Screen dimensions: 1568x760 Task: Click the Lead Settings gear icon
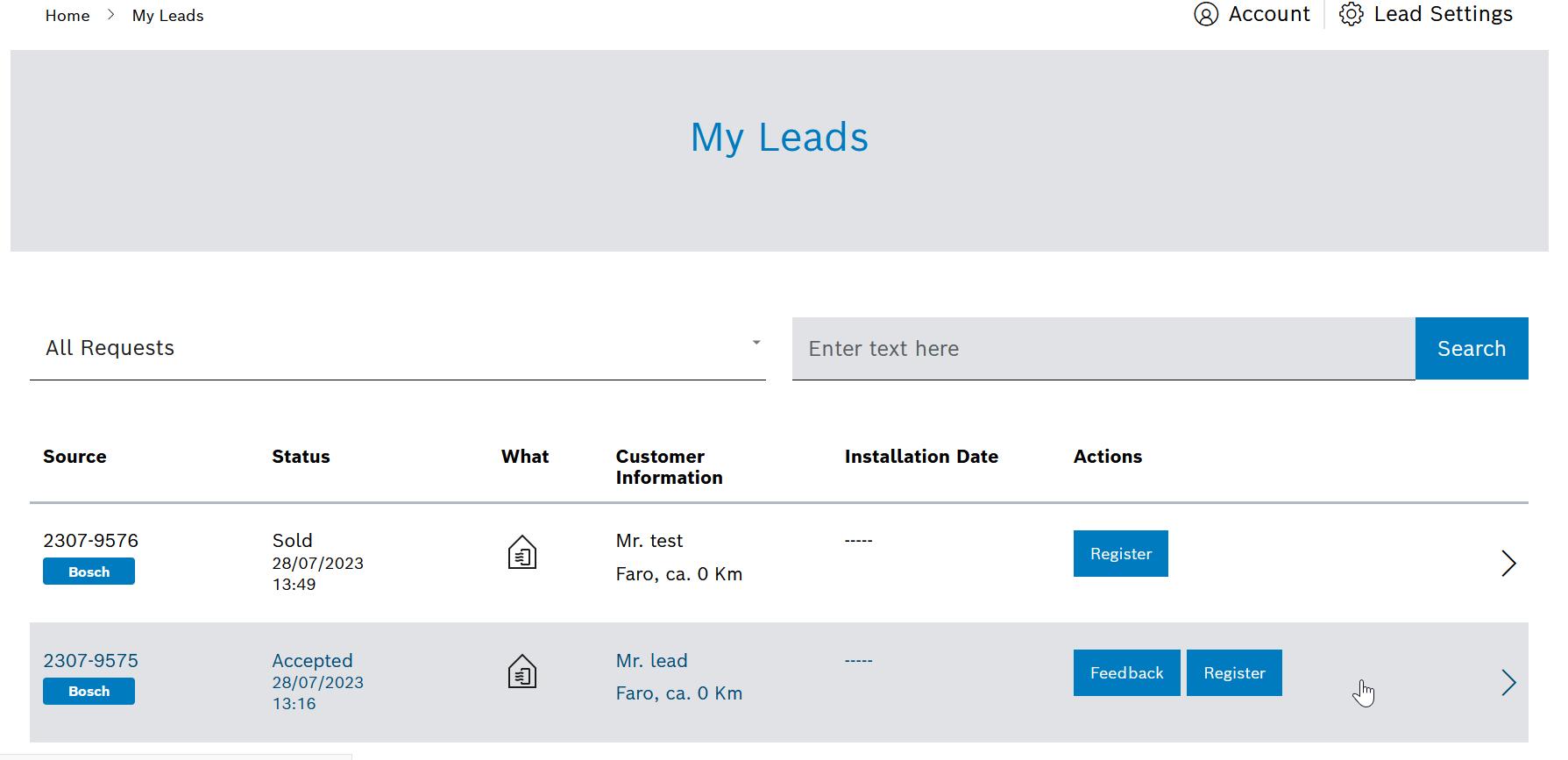pos(1352,14)
